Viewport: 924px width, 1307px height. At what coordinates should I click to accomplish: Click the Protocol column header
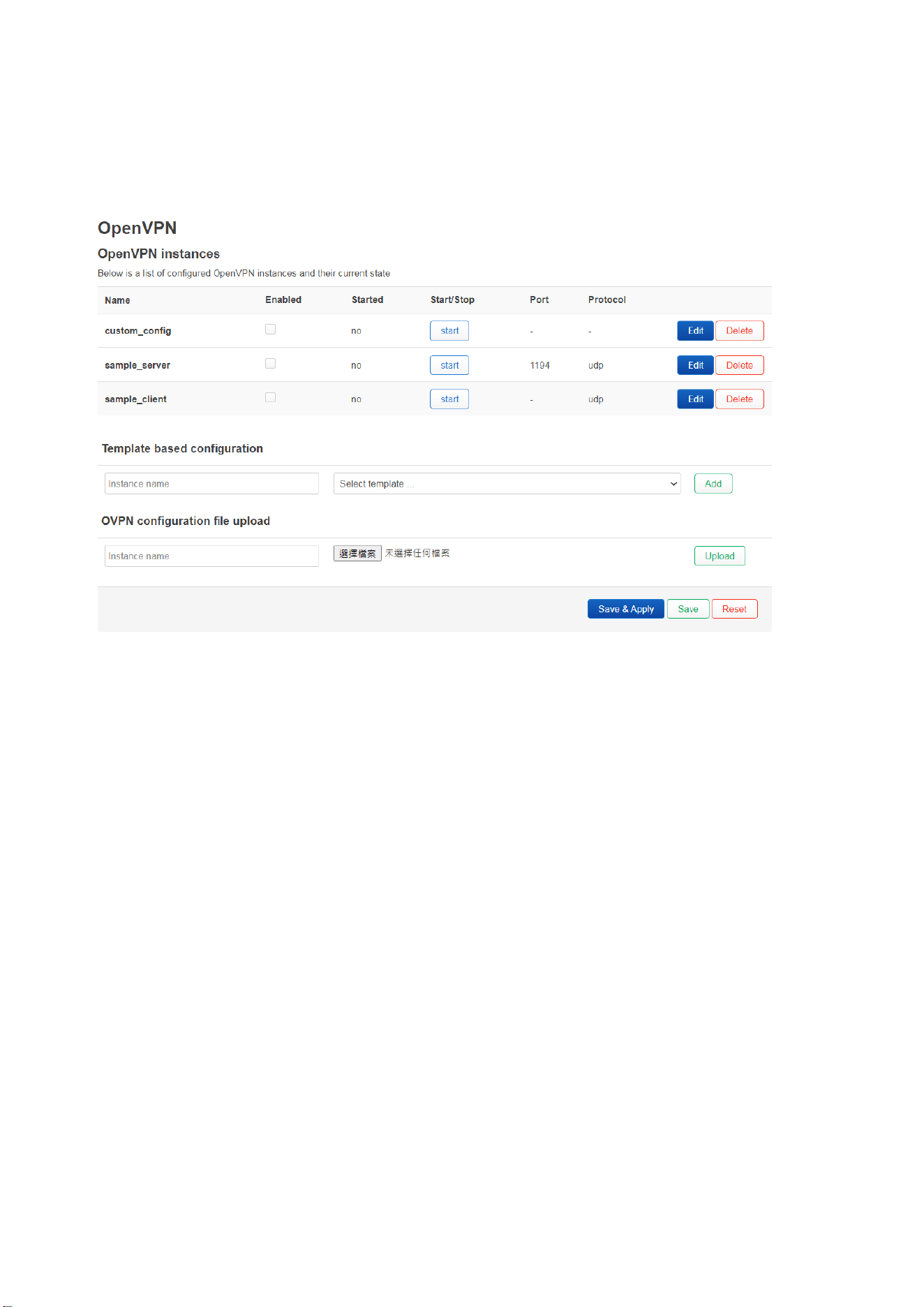(607, 300)
